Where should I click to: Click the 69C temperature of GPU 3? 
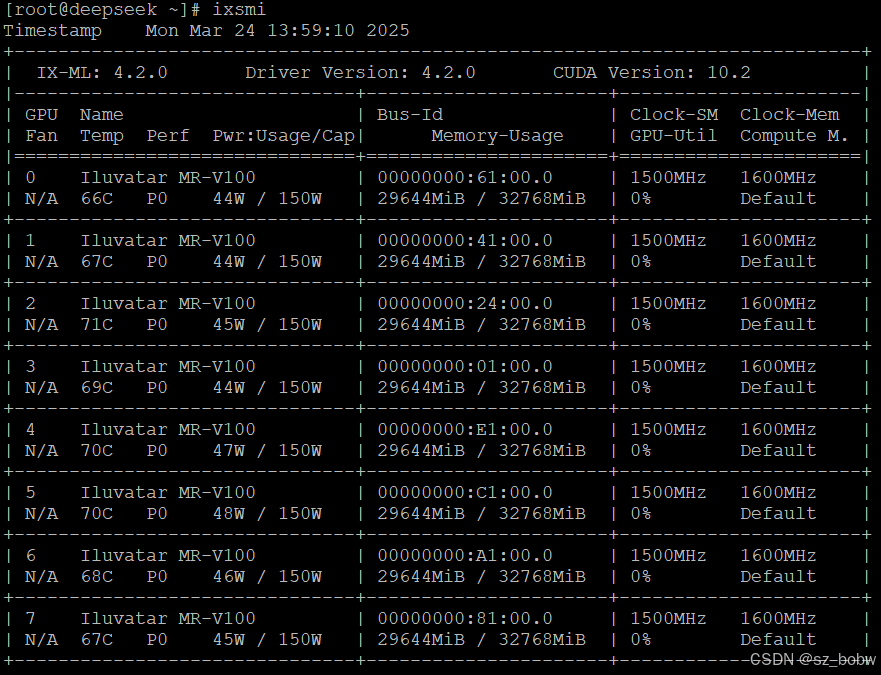[x=97, y=387]
